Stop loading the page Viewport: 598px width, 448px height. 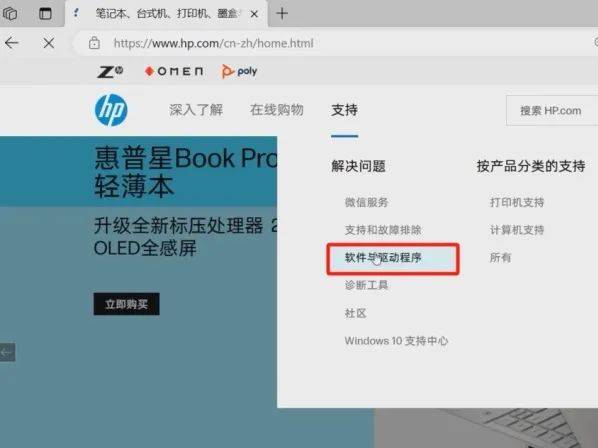click(48, 43)
